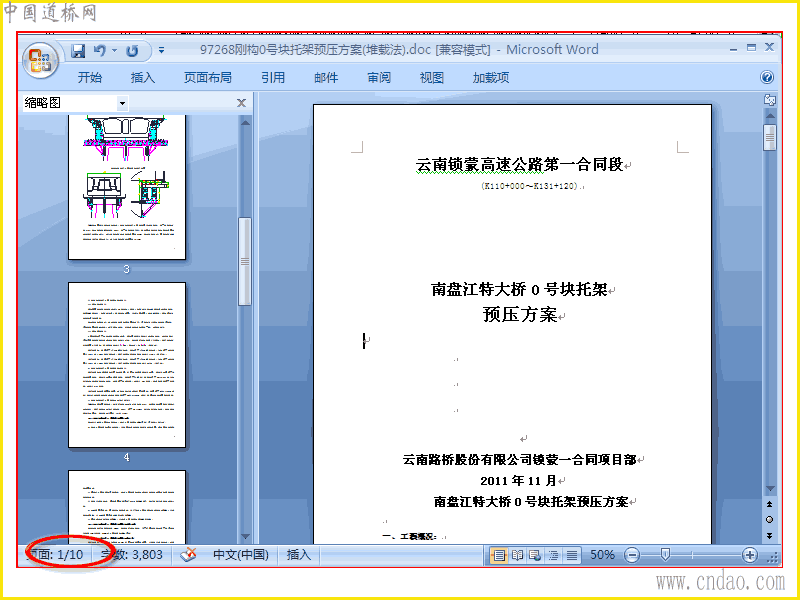Expand the undo history dropdown arrow
Viewport: 800px width, 600px height.
pyautogui.click(x=114, y=51)
